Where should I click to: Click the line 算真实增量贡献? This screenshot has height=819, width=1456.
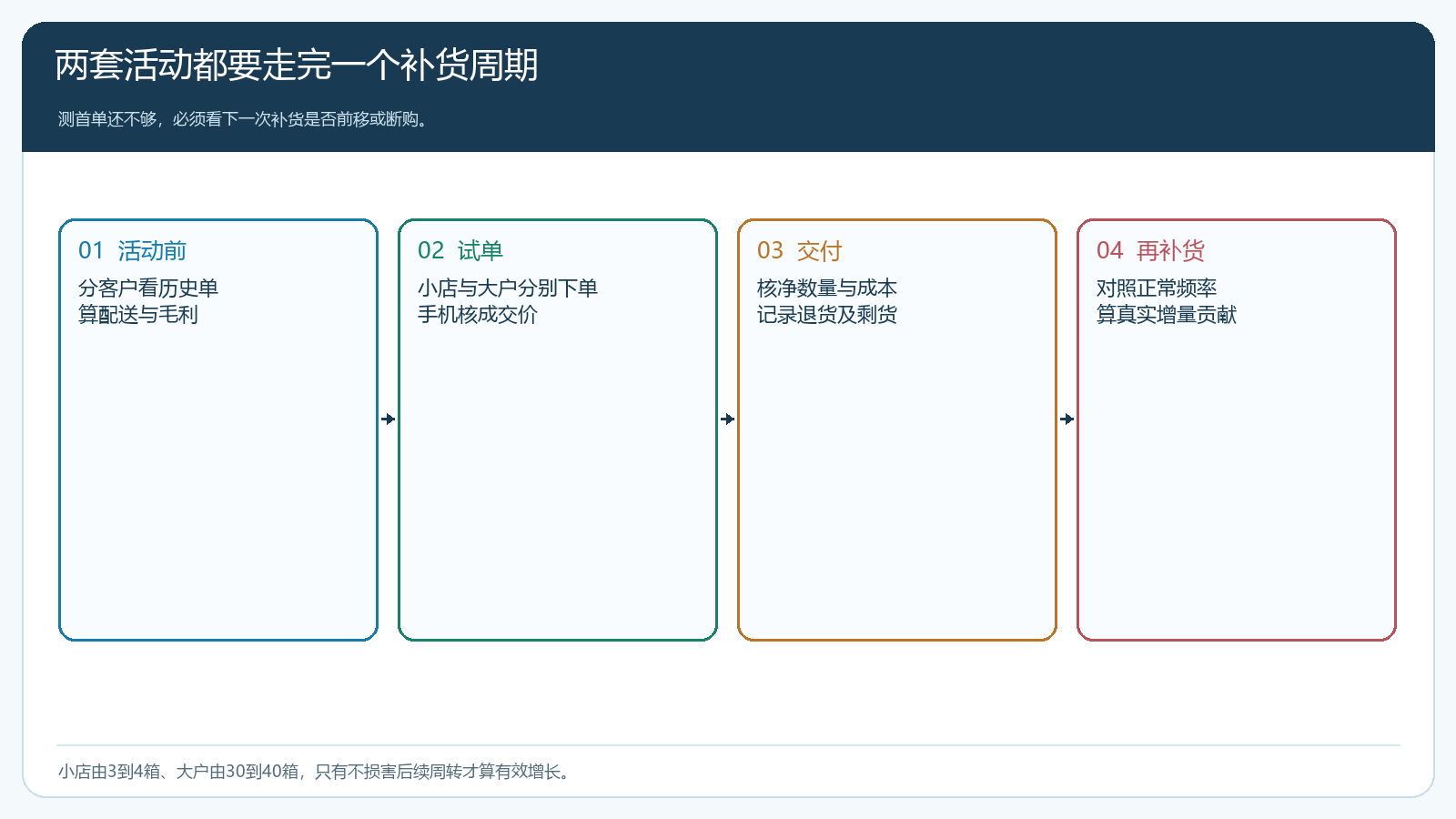(1167, 314)
